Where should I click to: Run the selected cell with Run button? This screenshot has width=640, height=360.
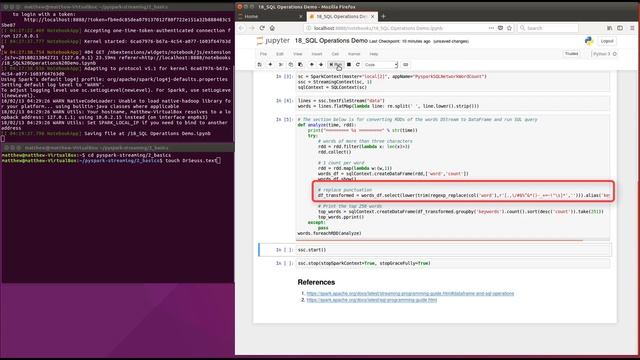[336, 64]
